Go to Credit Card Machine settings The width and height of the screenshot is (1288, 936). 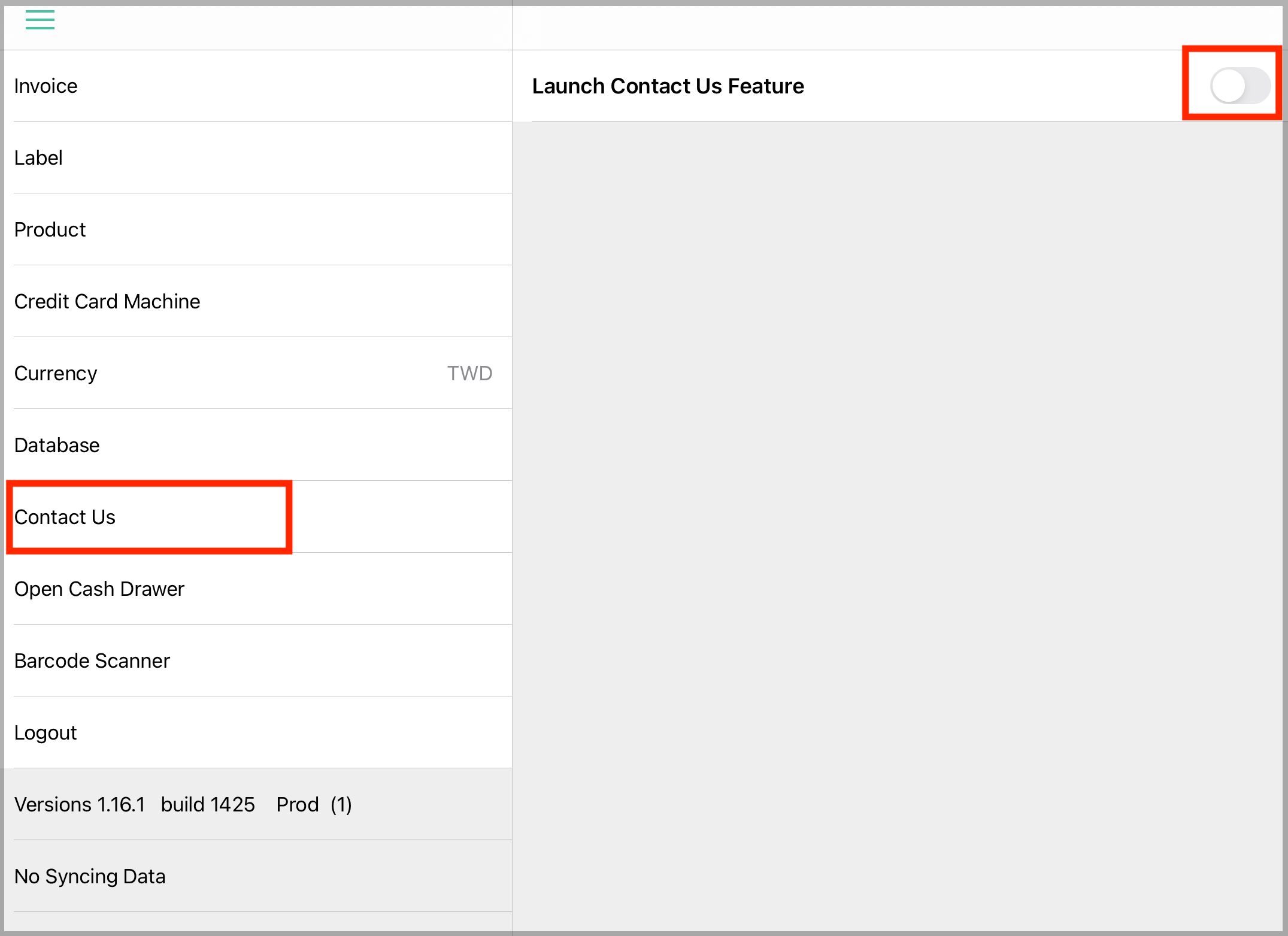258,301
